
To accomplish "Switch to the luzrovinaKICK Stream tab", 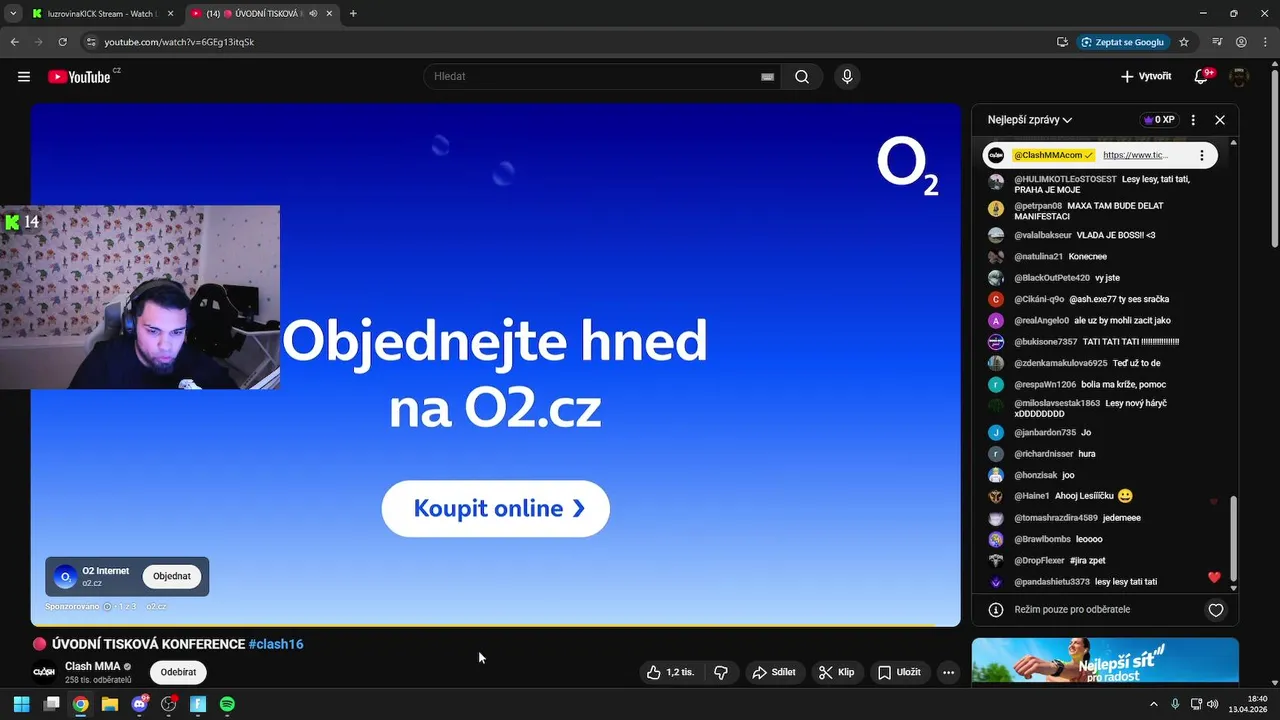I will point(103,14).
